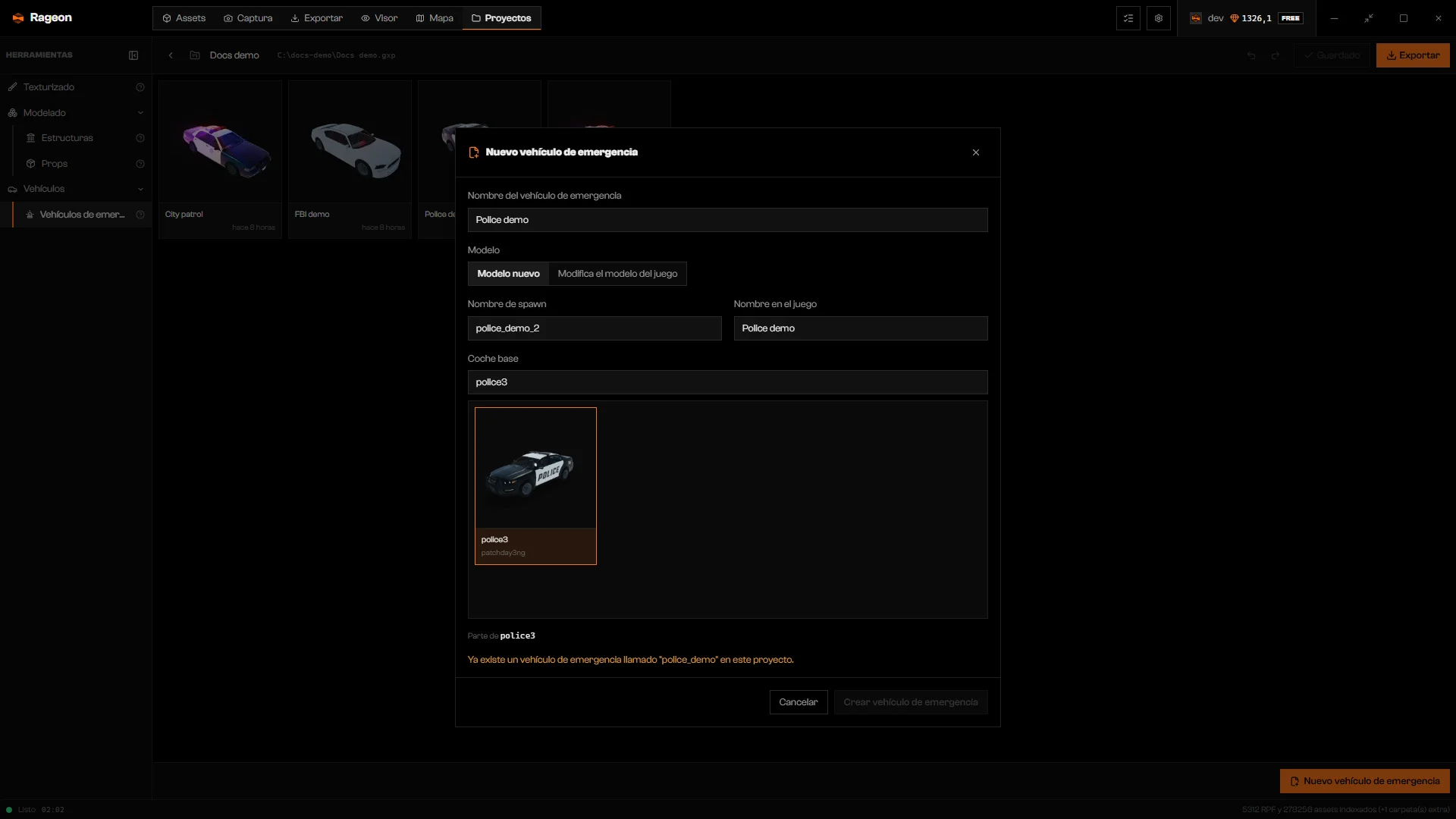The width and height of the screenshot is (1456, 819).
Task: Select Modifica el modelo del juego option
Action: [617, 274]
